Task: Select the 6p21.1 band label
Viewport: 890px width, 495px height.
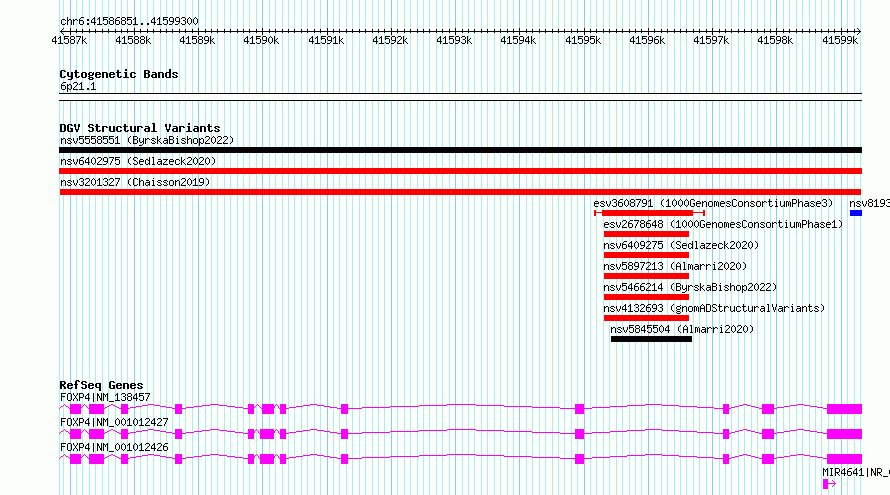Action: 78,86
